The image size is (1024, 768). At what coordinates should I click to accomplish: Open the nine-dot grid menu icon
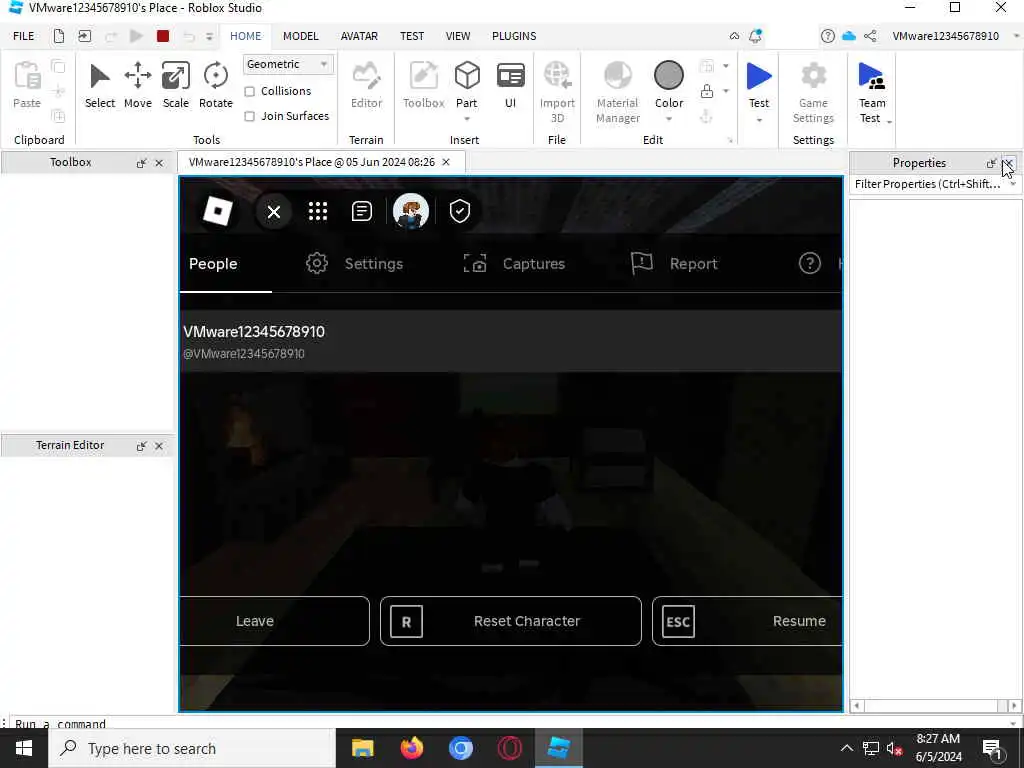(x=317, y=211)
